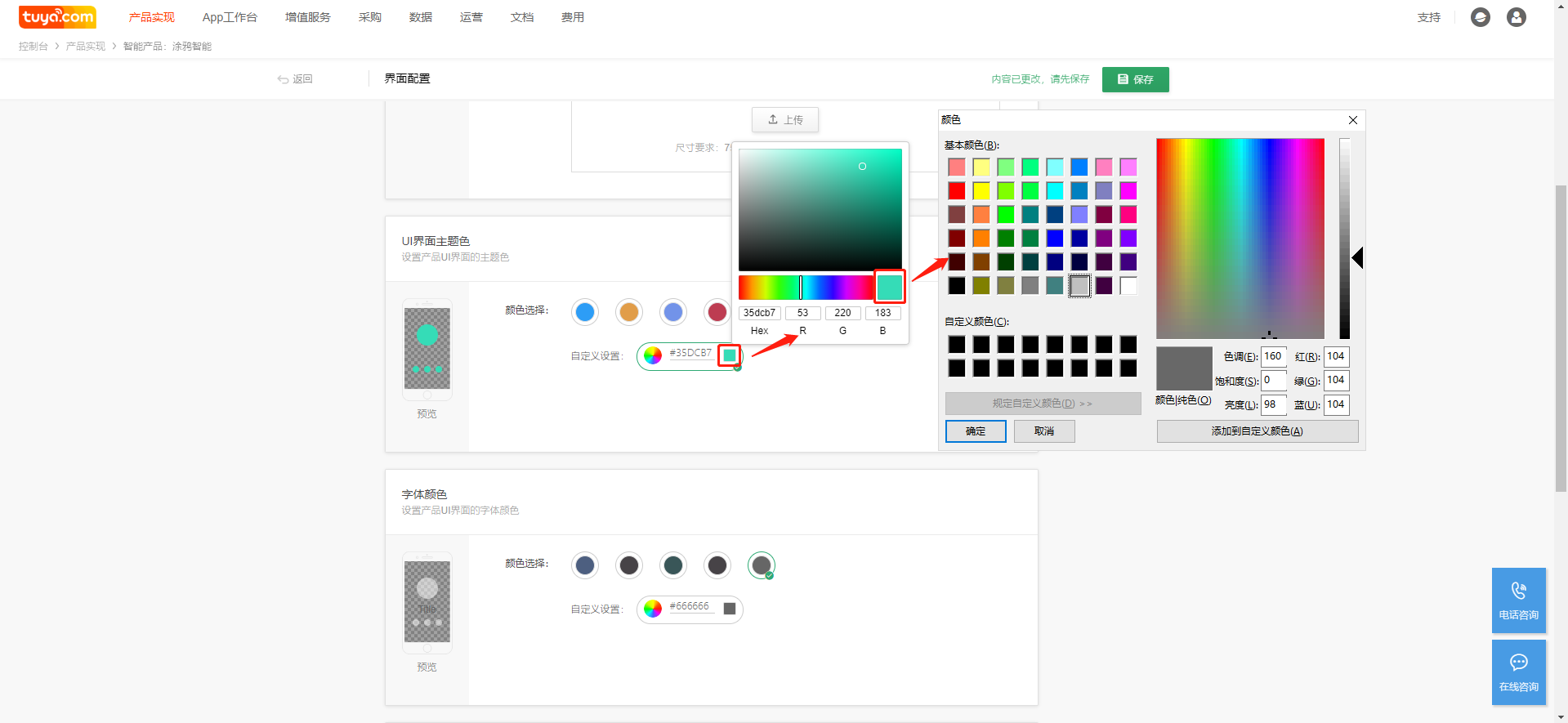Click the upload 上传 button
This screenshot has width=1568, height=723.
click(x=785, y=119)
